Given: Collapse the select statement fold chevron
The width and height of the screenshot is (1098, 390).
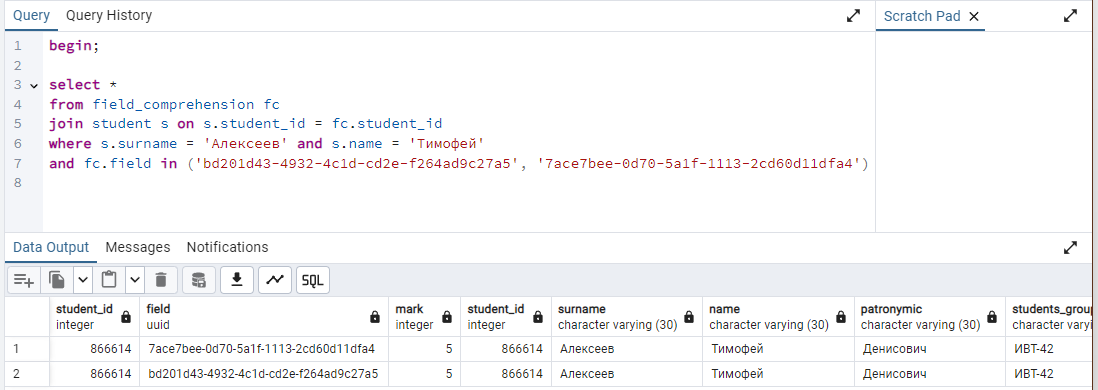Looking at the screenshot, I should 33,85.
